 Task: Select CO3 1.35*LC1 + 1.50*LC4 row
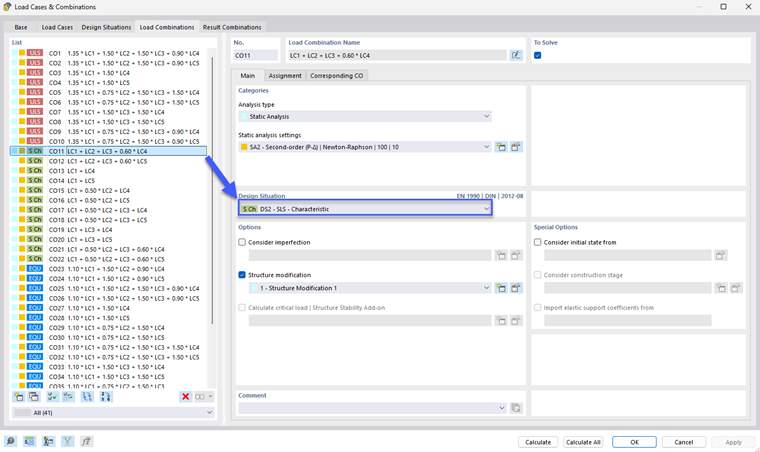pyautogui.click(x=109, y=73)
